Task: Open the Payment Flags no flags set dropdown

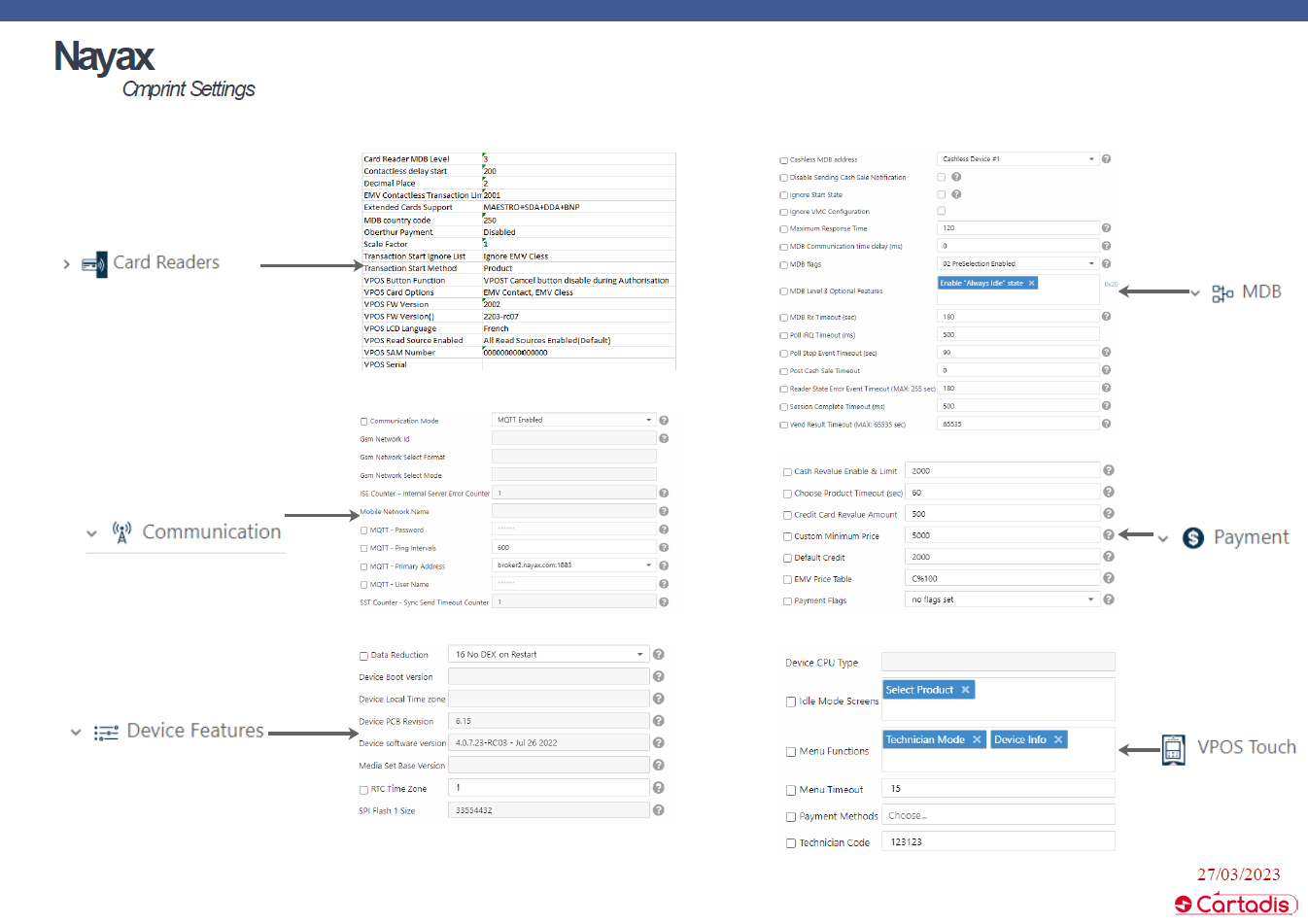Action: (1002, 599)
